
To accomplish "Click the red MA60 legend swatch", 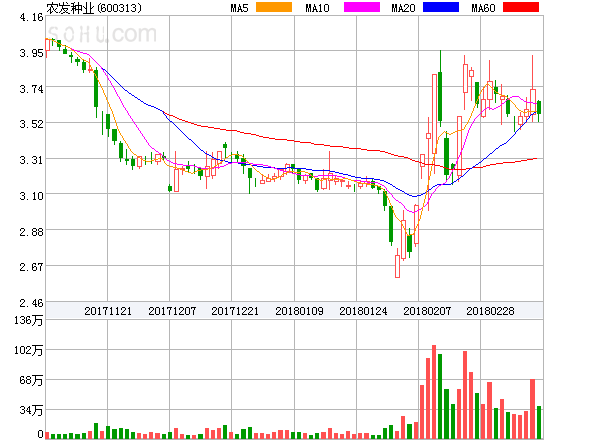I will 521,7.
